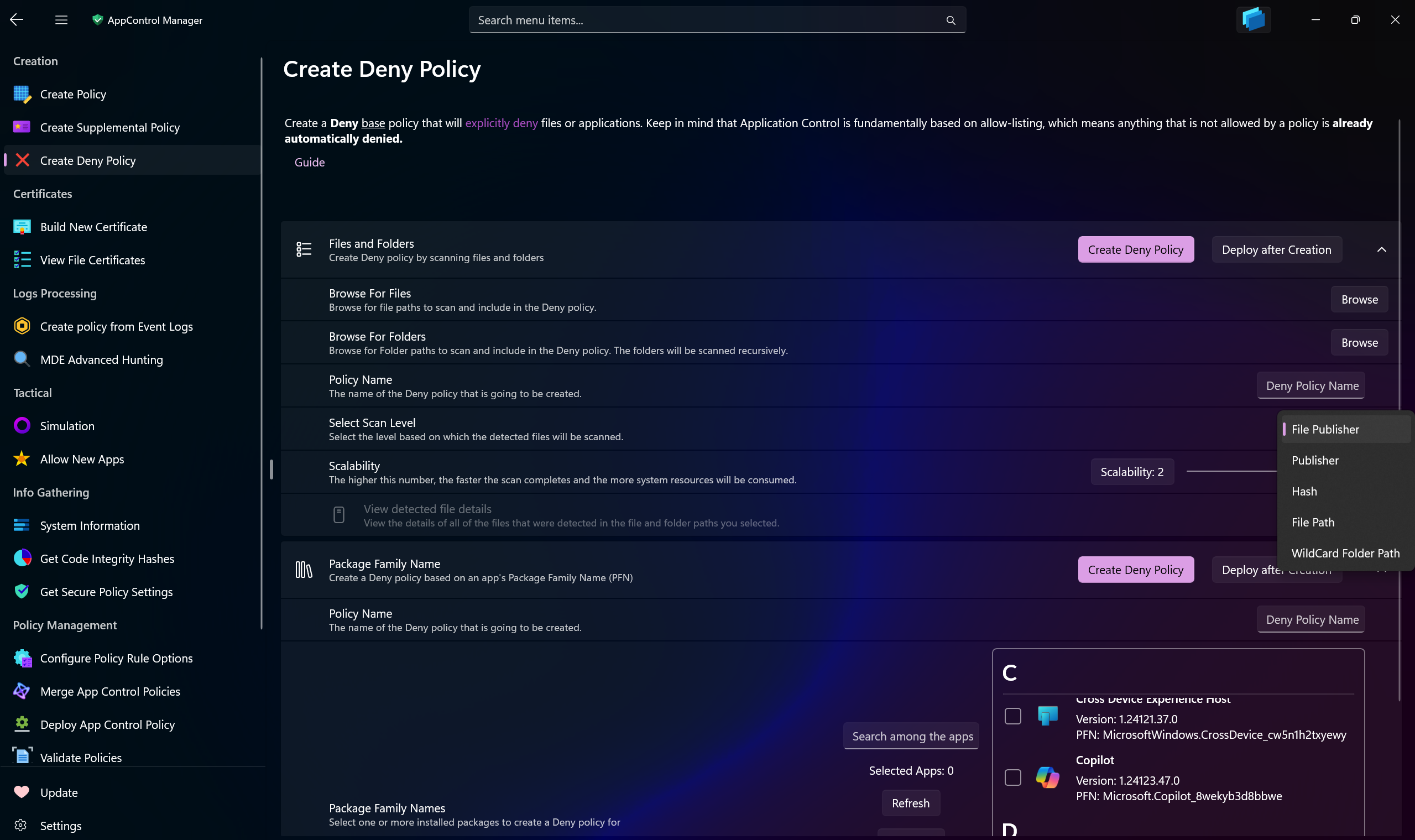Screen dimensions: 1415x840
Task: Click the MDE Advanced Hunting icon
Action: coord(22,358)
